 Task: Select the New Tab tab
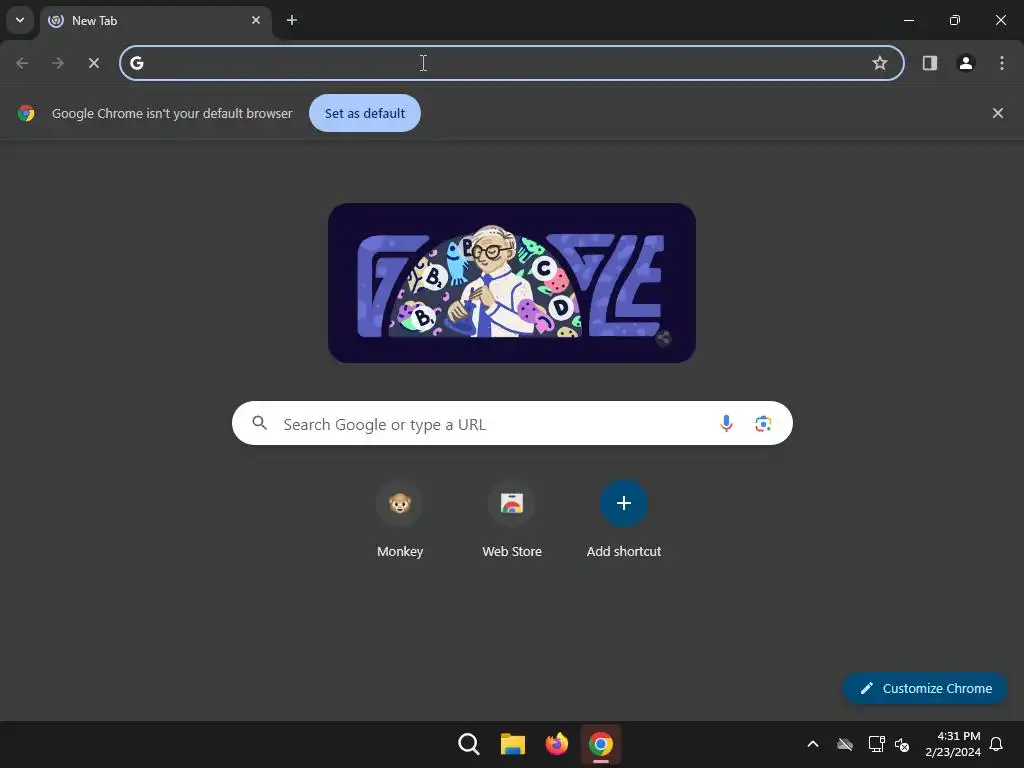point(156,20)
